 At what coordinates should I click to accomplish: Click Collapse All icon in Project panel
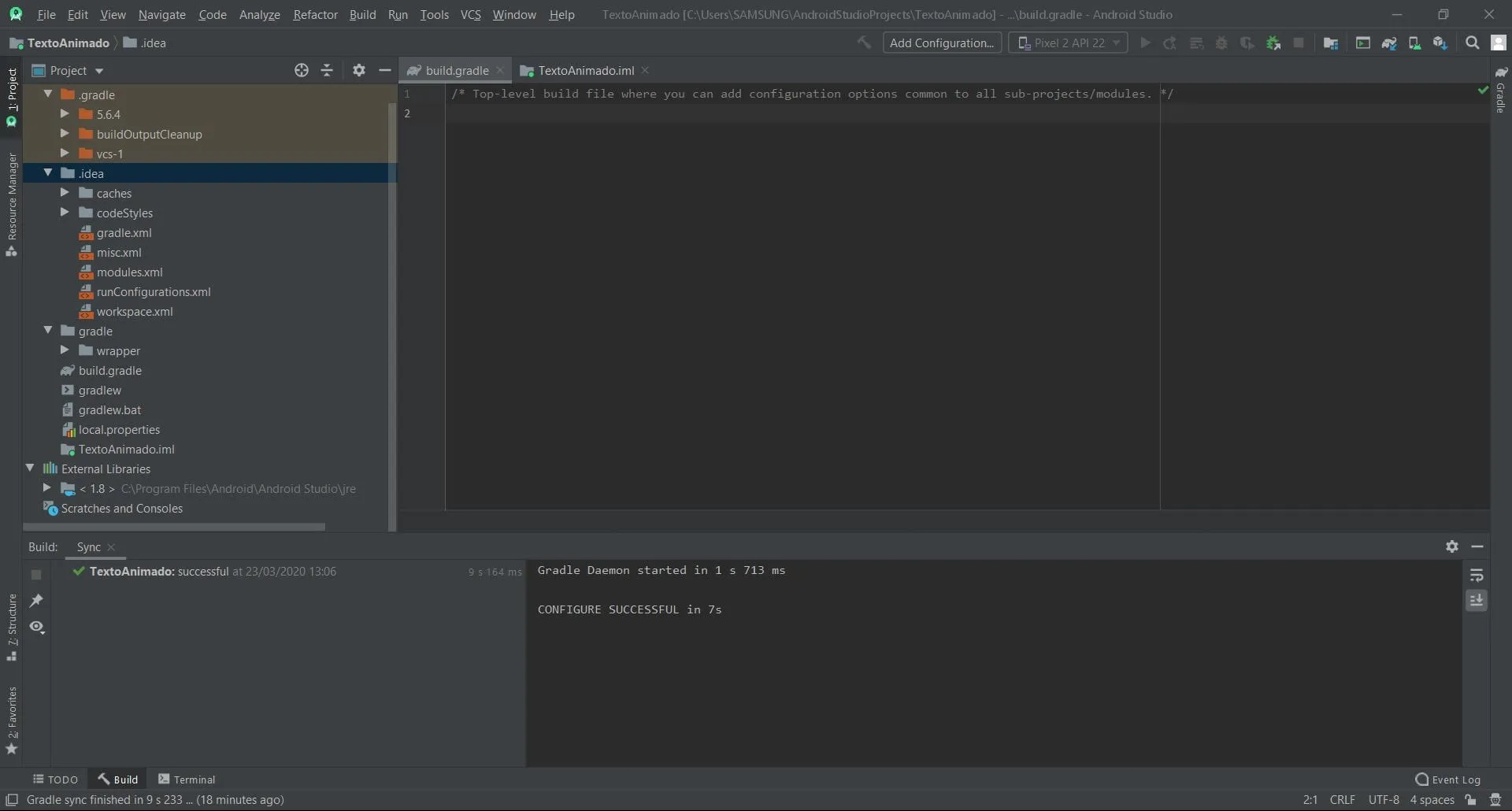pyautogui.click(x=327, y=70)
